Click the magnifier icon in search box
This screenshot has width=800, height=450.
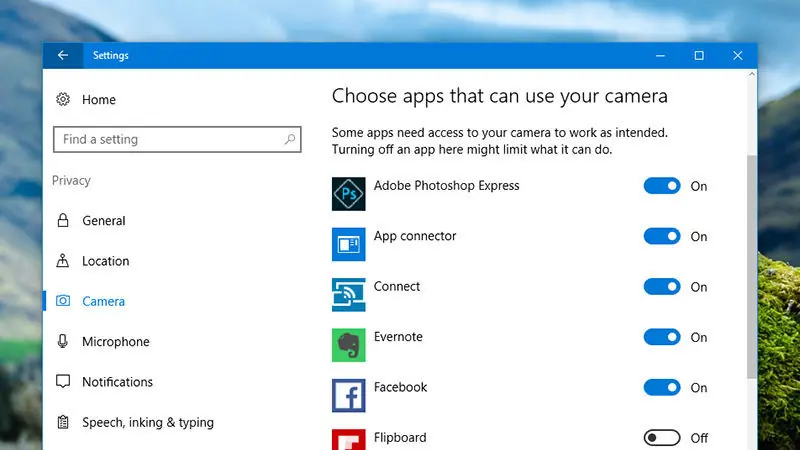click(290, 139)
